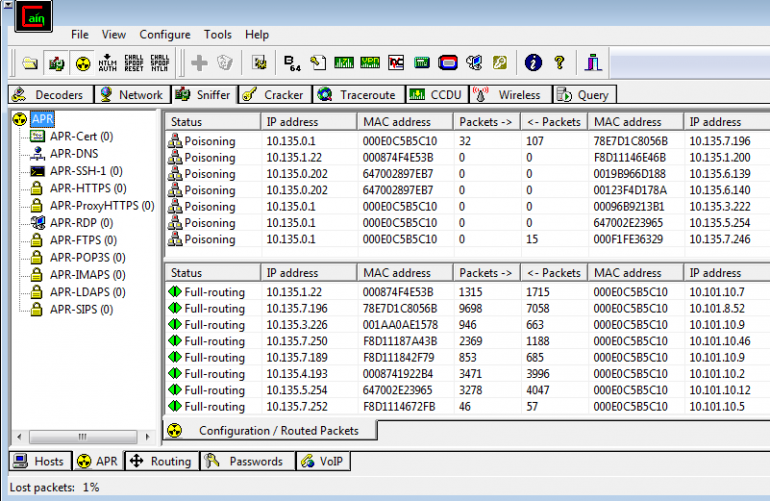Open the File menu

pos(80,34)
